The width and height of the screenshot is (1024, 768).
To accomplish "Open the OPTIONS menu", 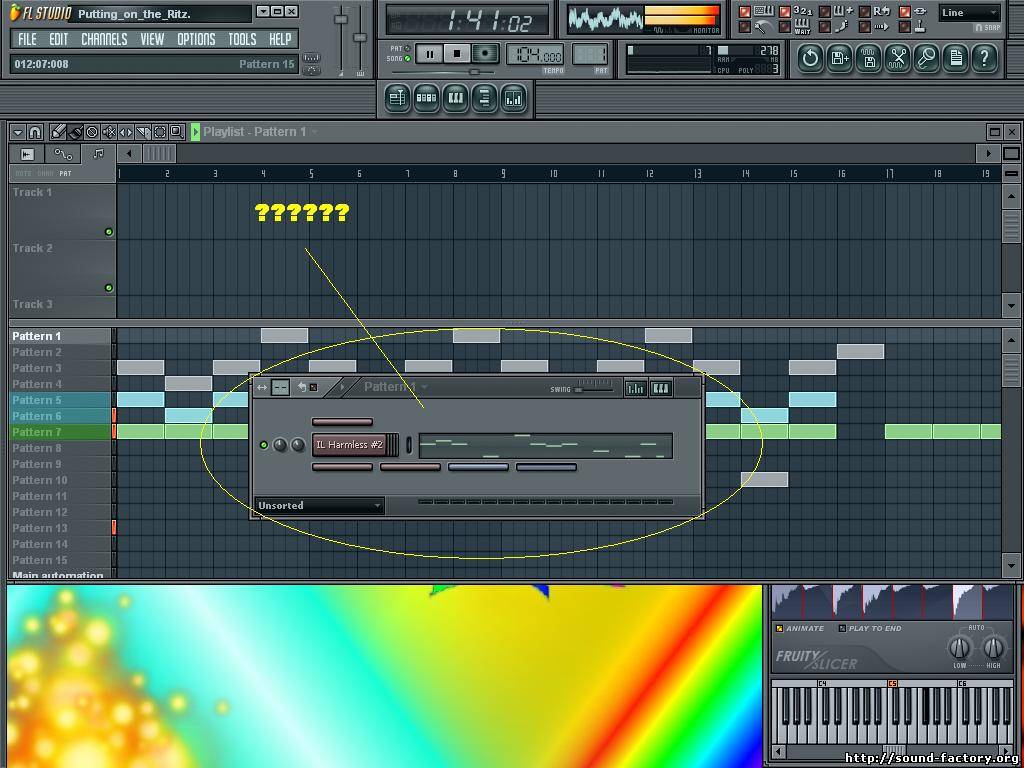I will (196, 40).
